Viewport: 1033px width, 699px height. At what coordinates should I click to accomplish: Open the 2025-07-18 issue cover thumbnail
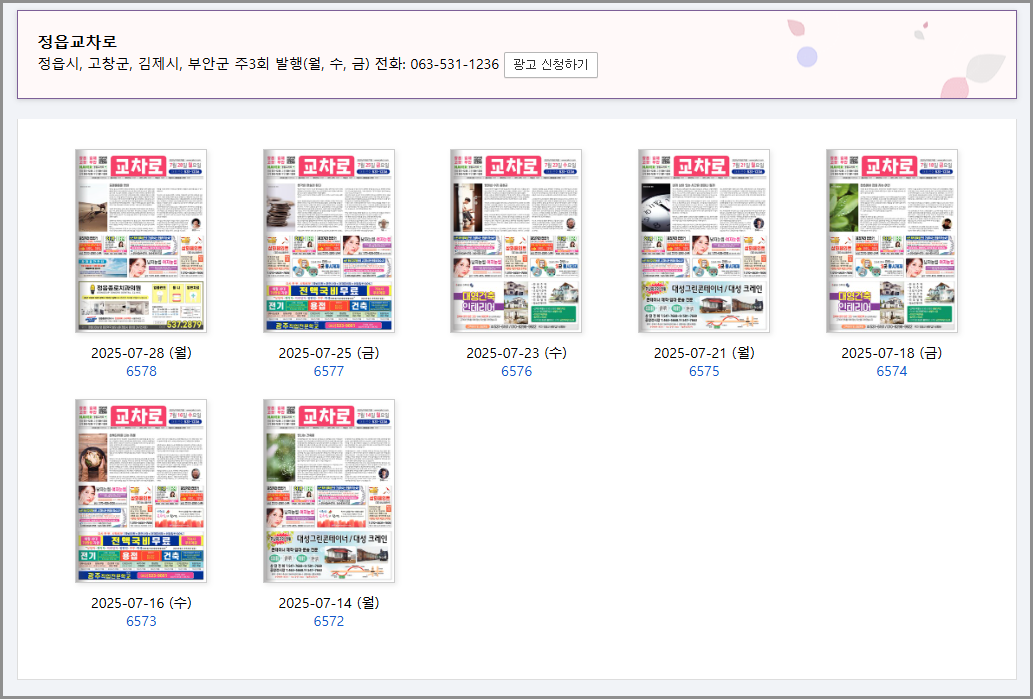tap(892, 241)
